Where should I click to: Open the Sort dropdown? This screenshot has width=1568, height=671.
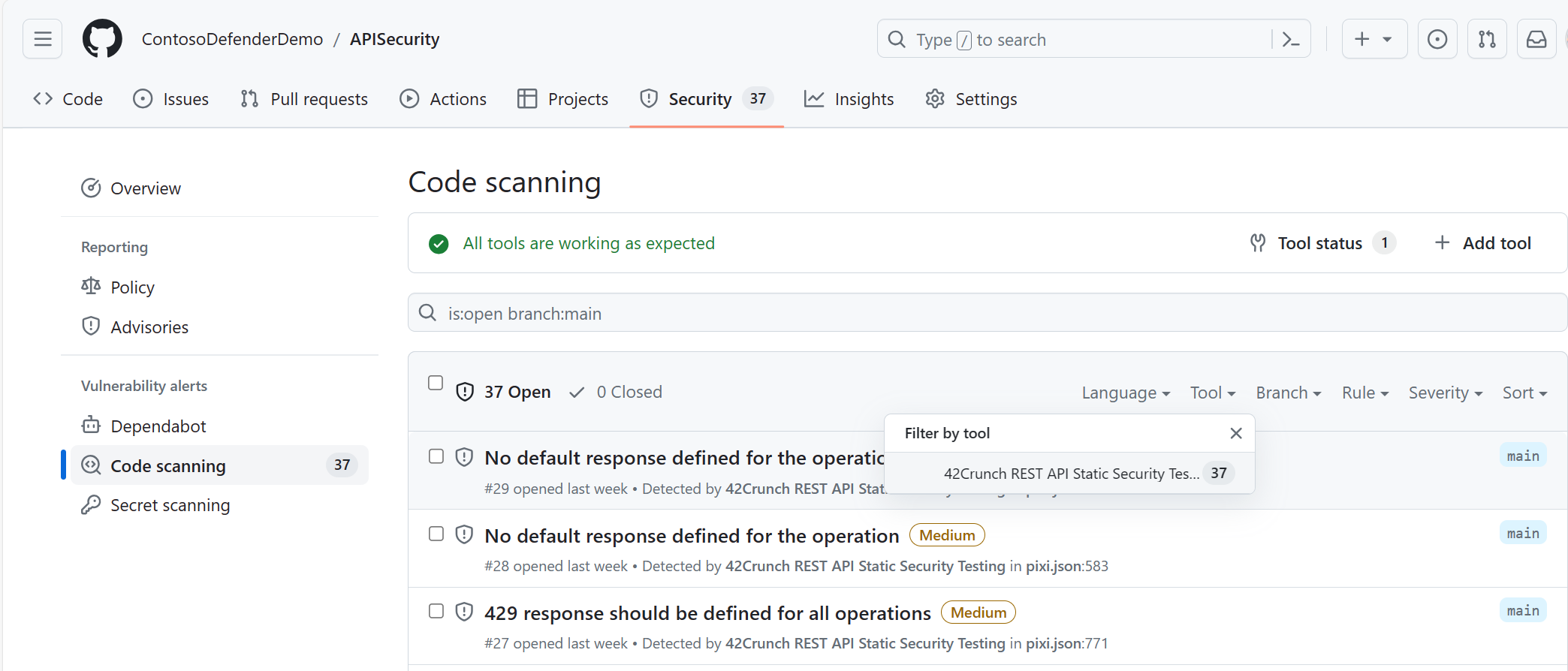pos(1524,393)
